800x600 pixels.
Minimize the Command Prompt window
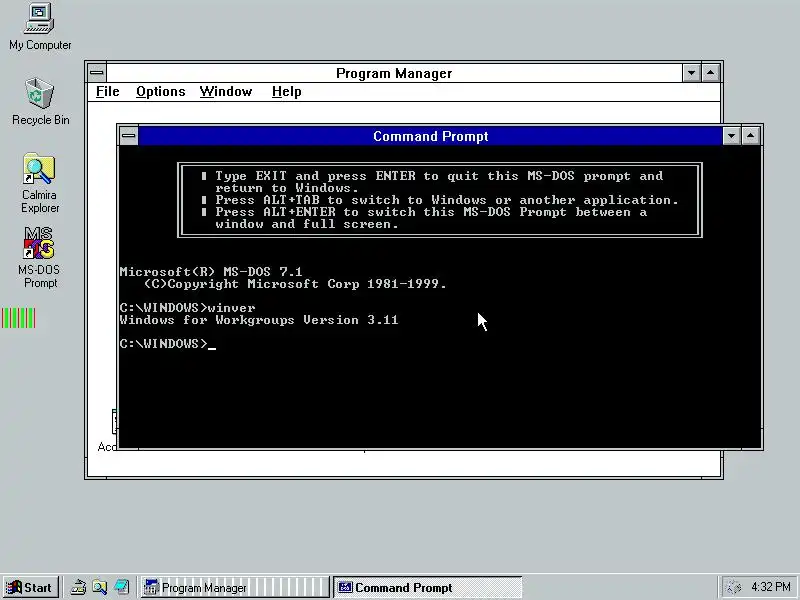click(731, 136)
